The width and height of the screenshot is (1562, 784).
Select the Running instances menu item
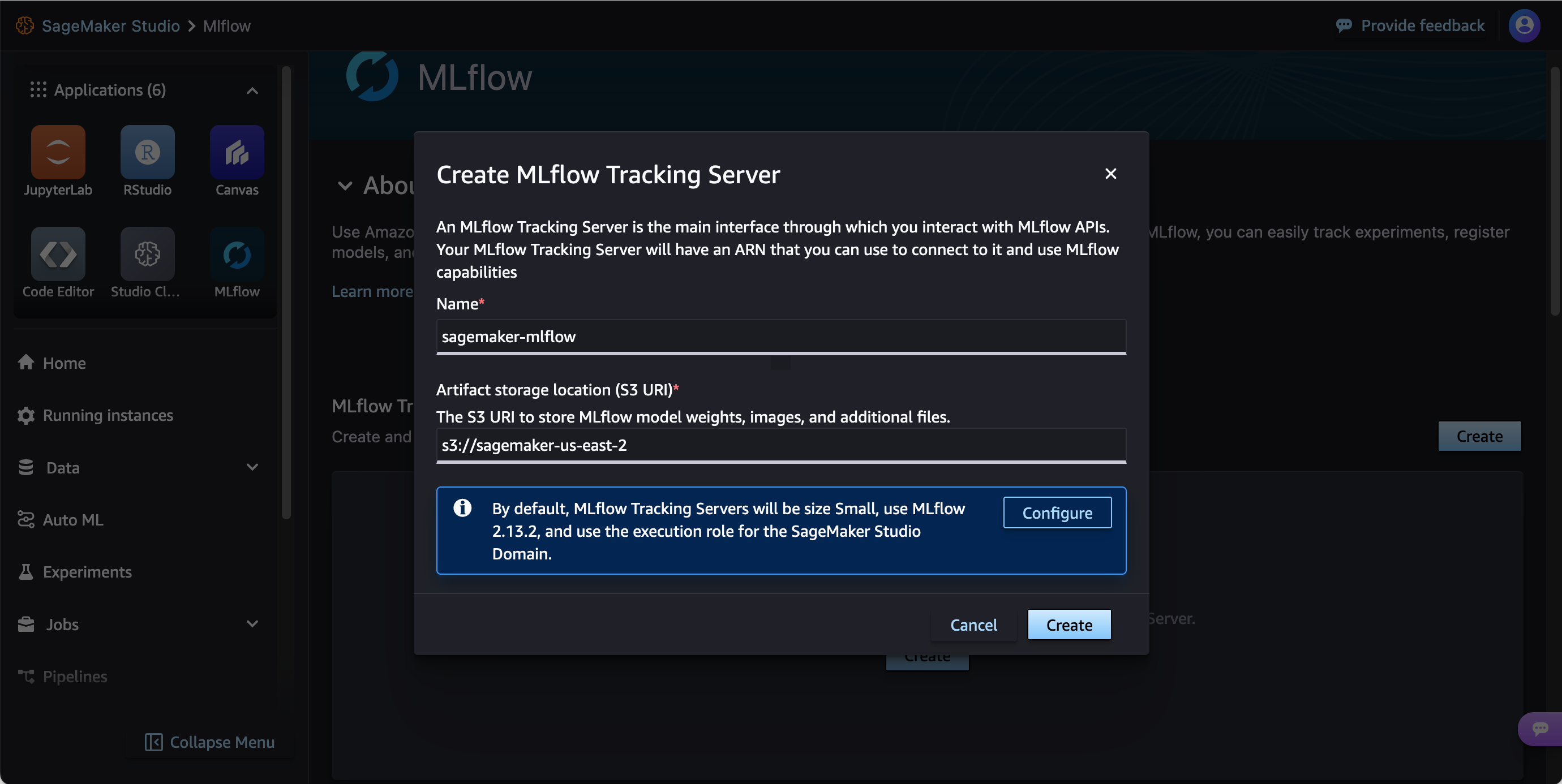coord(107,414)
